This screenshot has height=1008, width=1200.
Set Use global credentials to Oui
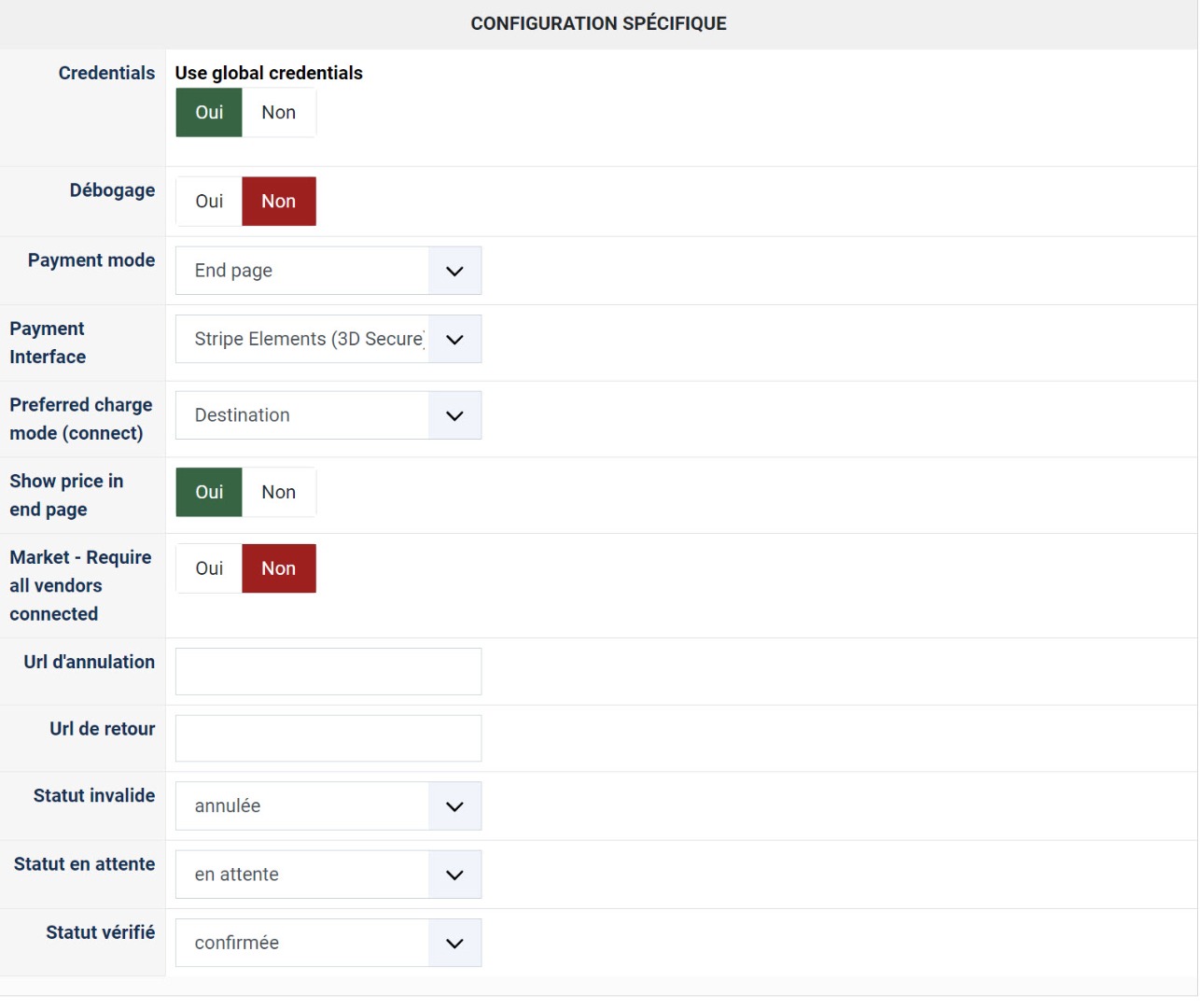pyautogui.click(x=209, y=113)
